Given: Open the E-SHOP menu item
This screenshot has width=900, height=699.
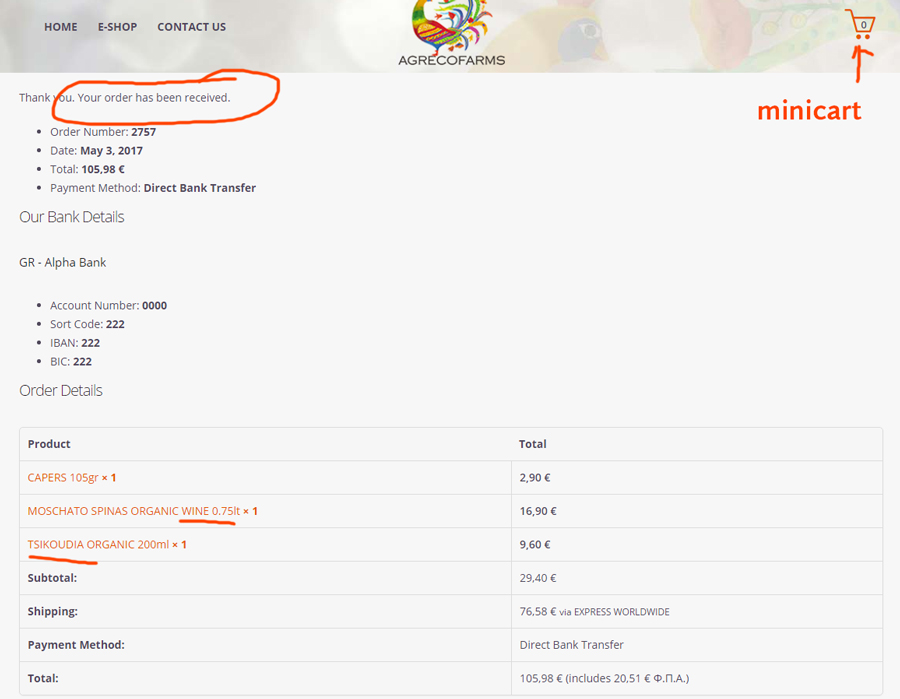Looking at the screenshot, I should coord(117,27).
